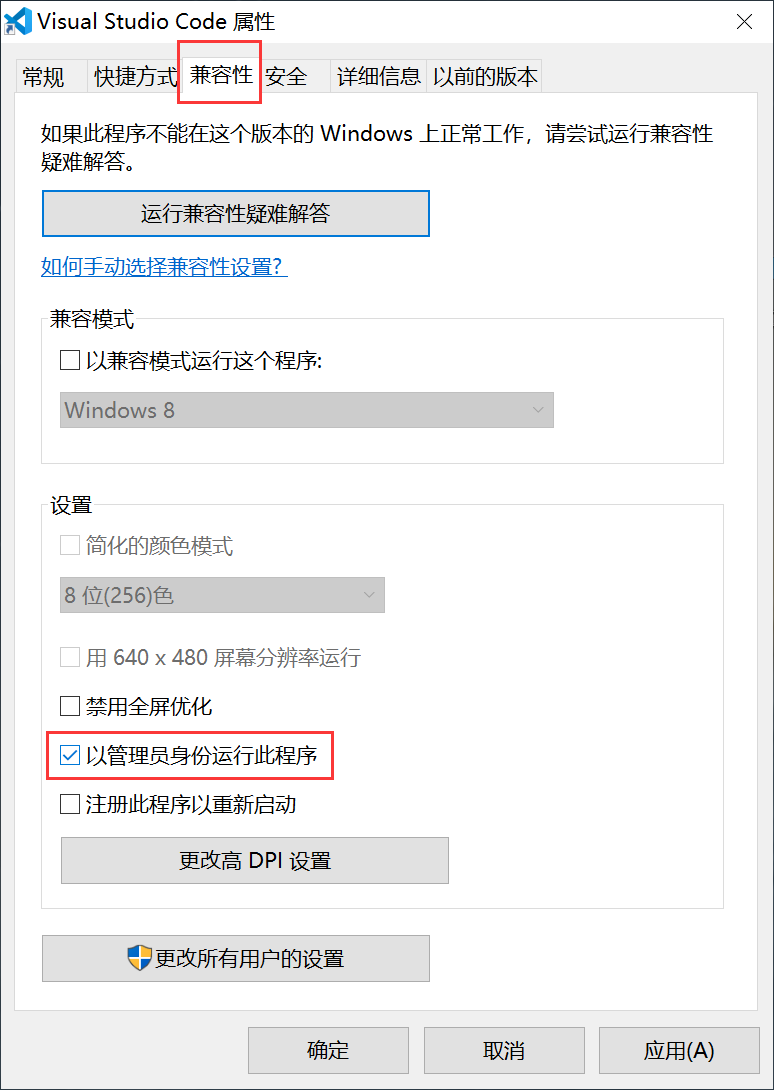Go to the 安全 tab
Screen dimensions: 774x1090
pyautogui.click(x=287, y=77)
